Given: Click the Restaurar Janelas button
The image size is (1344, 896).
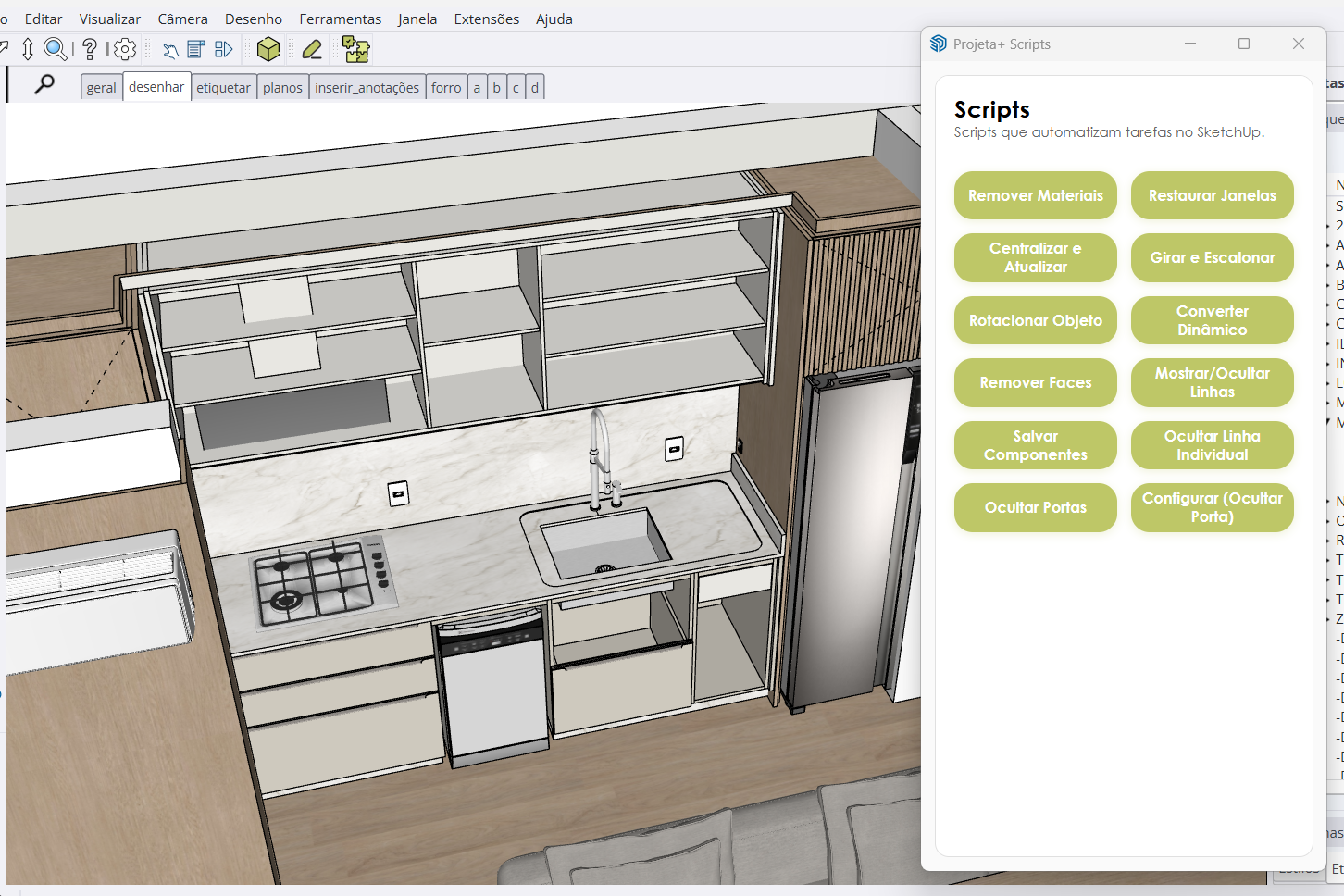Looking at the screenshot, I should [x=1212, y=195].
